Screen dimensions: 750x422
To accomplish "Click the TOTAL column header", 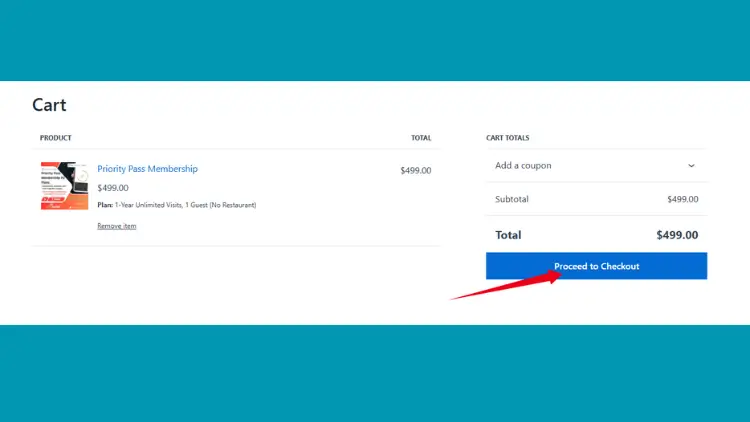I will [421, 138].
